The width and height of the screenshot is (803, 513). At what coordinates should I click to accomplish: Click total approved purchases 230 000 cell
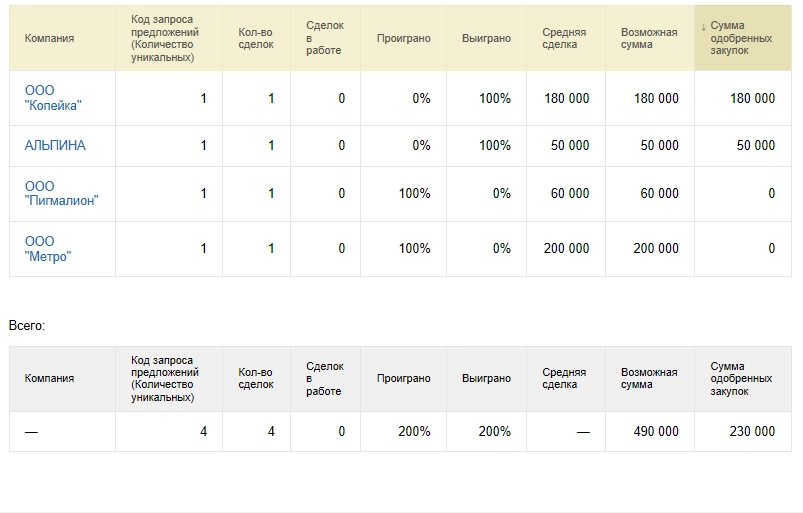pos(752,431)
